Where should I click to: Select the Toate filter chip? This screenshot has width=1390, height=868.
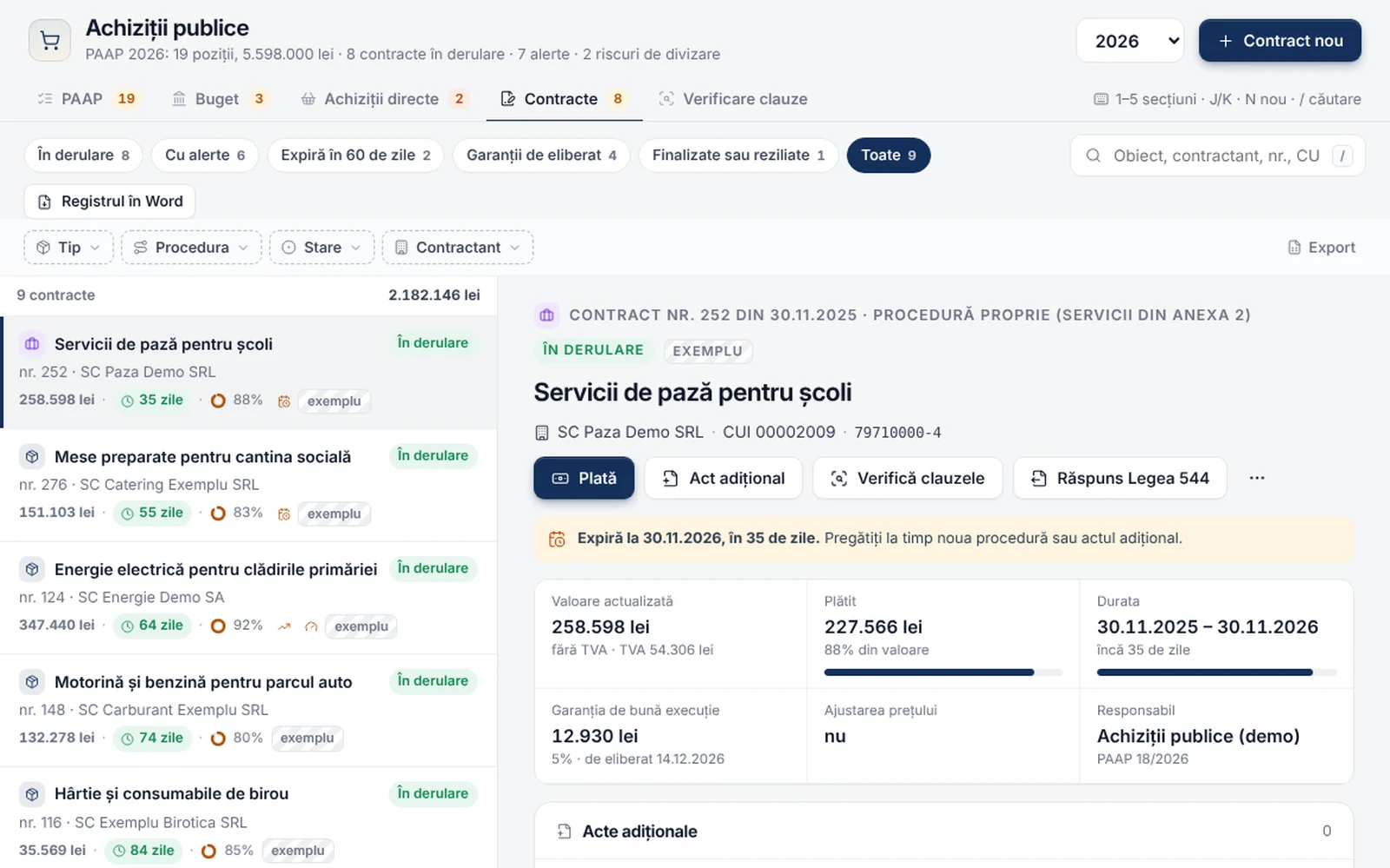click(x=888, y=155)
